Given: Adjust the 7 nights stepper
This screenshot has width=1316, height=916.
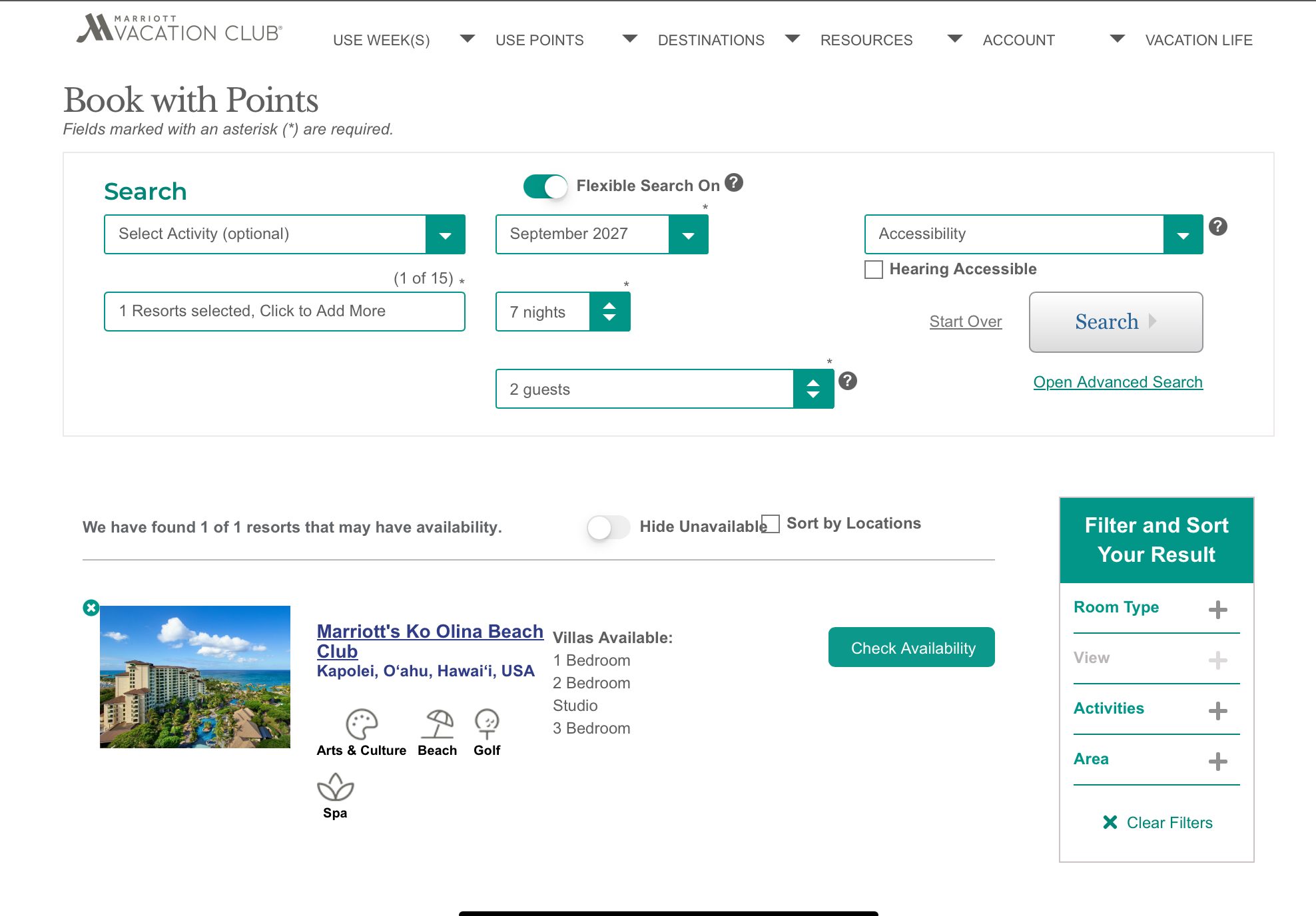Looking at the screenshot, I should [x=609, y=312].
